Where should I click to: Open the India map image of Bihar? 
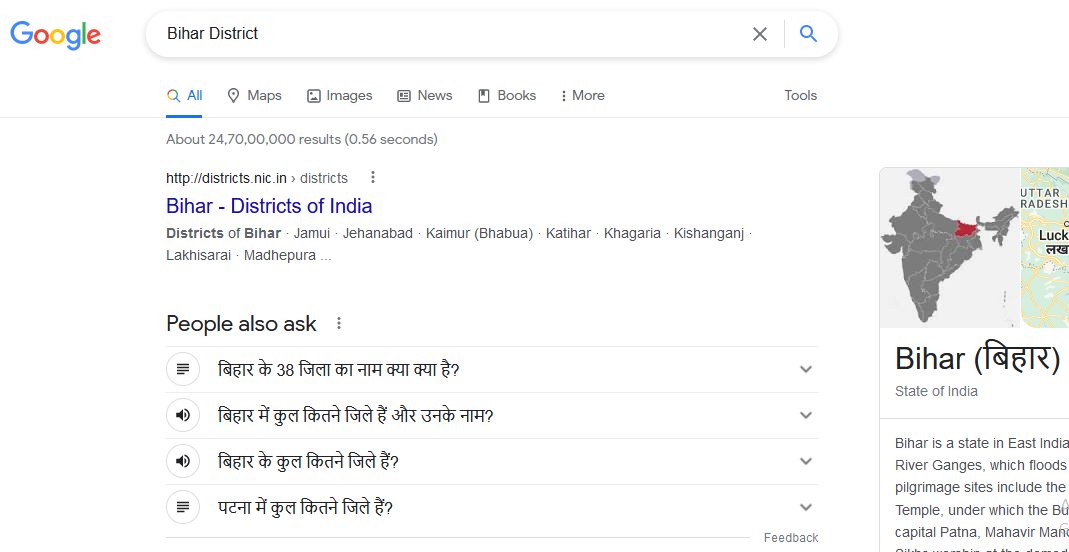[x=950, y=247]
